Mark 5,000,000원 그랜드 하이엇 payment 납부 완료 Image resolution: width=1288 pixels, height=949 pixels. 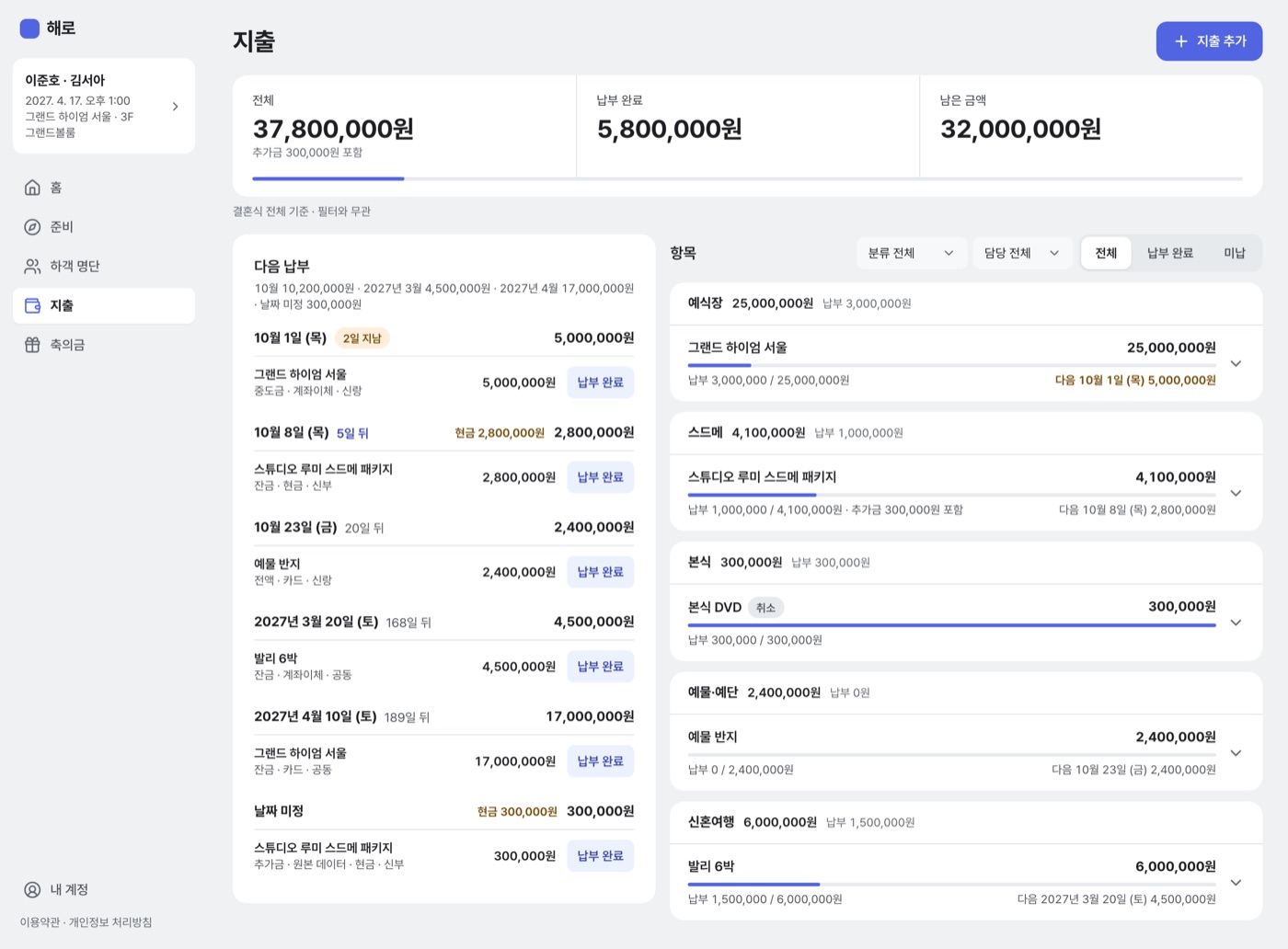point(600,383)
